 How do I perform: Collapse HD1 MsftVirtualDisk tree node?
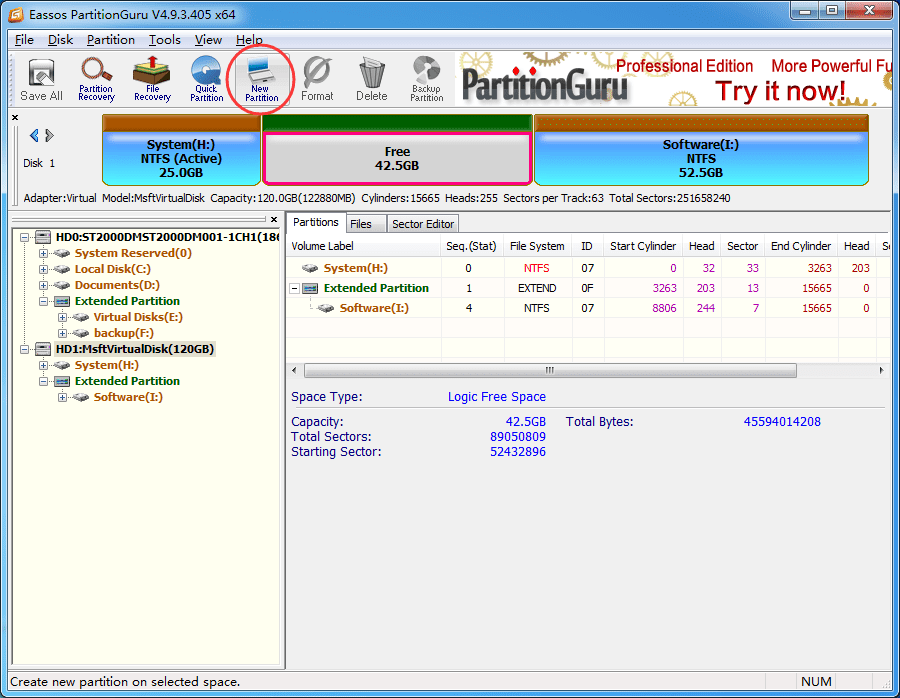click(x=24, y=349)
